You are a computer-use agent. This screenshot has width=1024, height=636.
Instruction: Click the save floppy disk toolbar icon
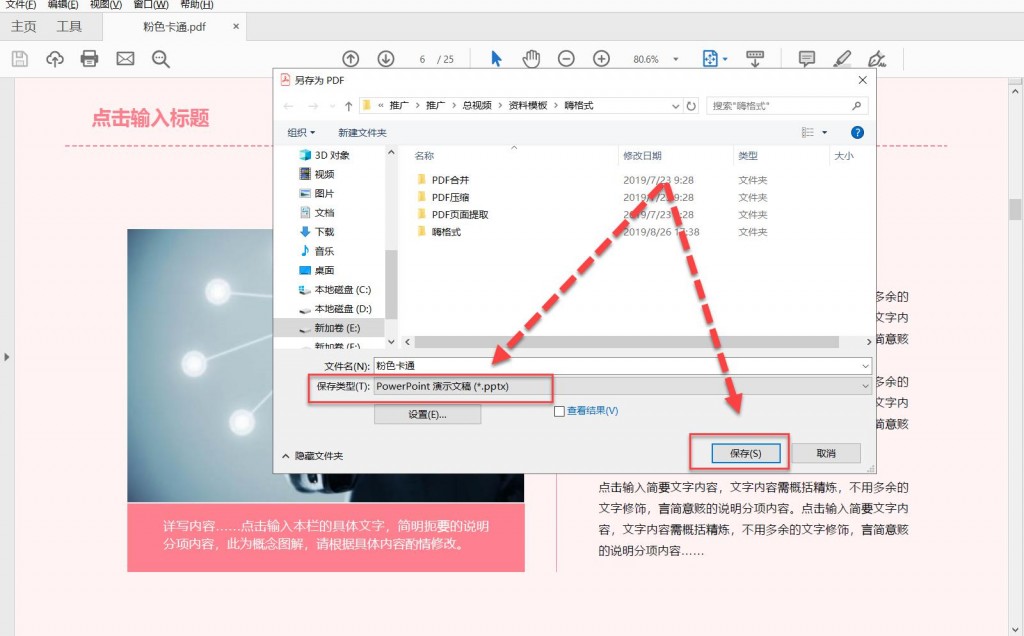(20, 59)
